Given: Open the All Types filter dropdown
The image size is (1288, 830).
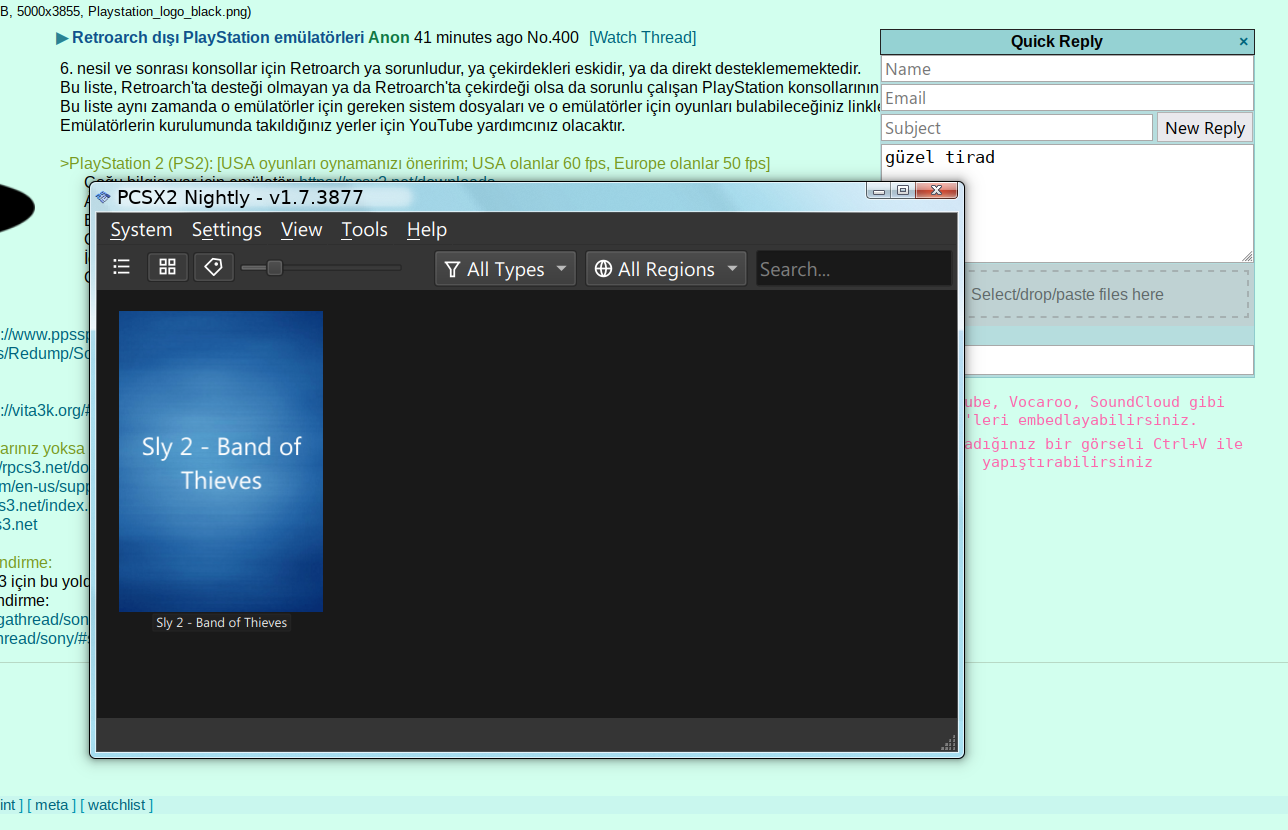Looking at the screenshot, I should pyautogui.click(x=505, y=268).
